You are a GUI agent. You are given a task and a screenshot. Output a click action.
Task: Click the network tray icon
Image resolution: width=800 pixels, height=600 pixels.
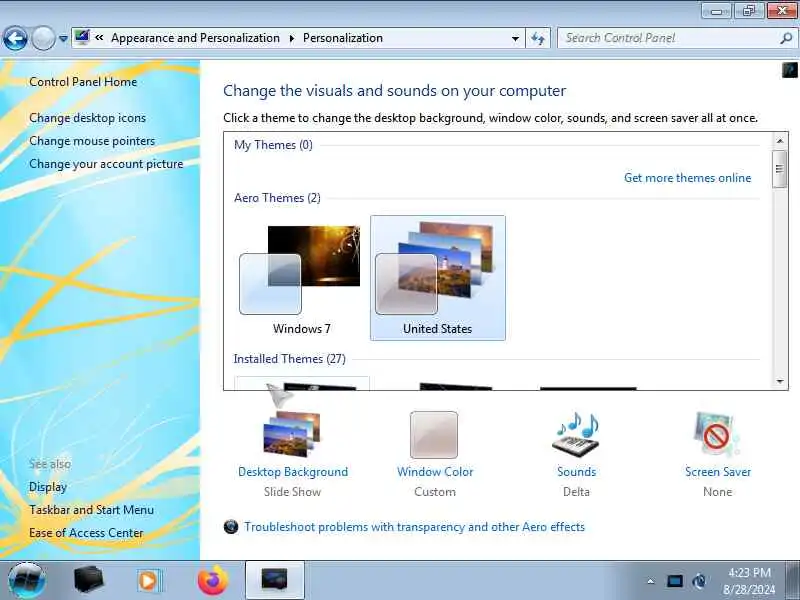pyautogui.click(x=700, y=581)
